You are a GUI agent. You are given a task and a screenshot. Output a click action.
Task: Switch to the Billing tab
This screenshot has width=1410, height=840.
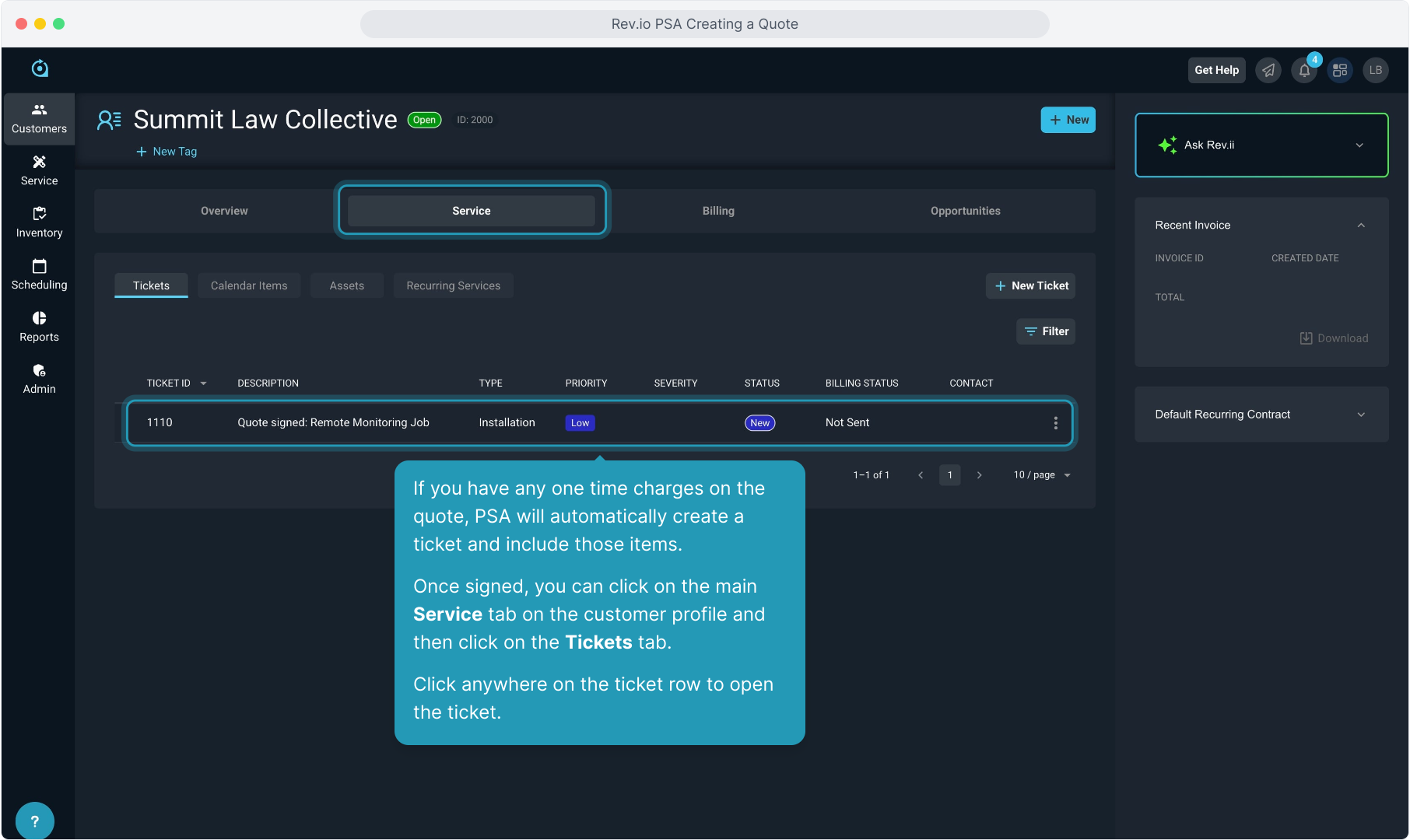[x=718, y=211]
